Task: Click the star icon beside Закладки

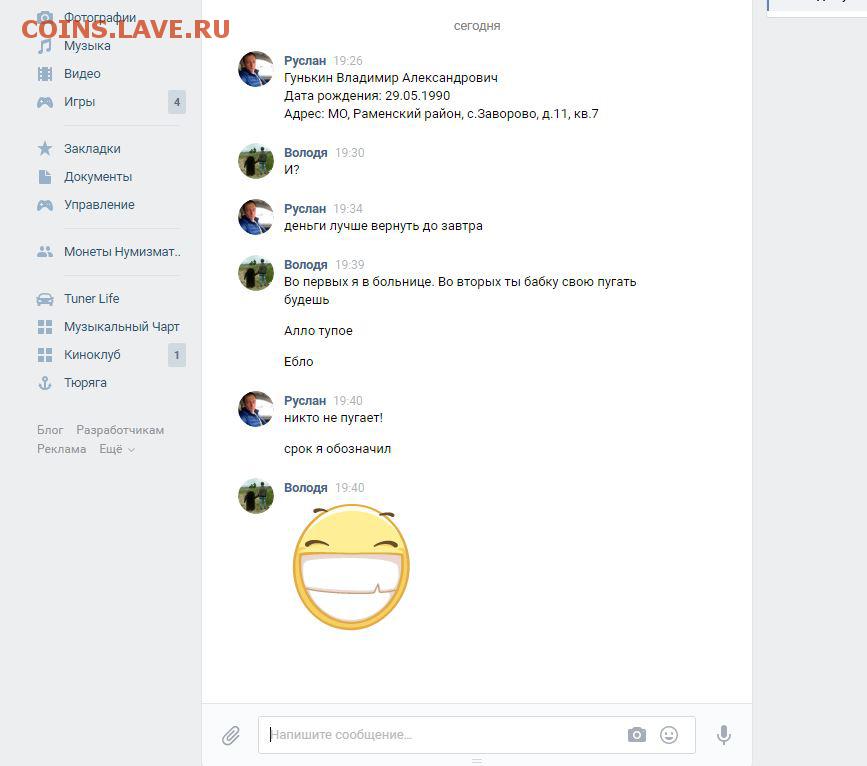Action: pos(45,148)
